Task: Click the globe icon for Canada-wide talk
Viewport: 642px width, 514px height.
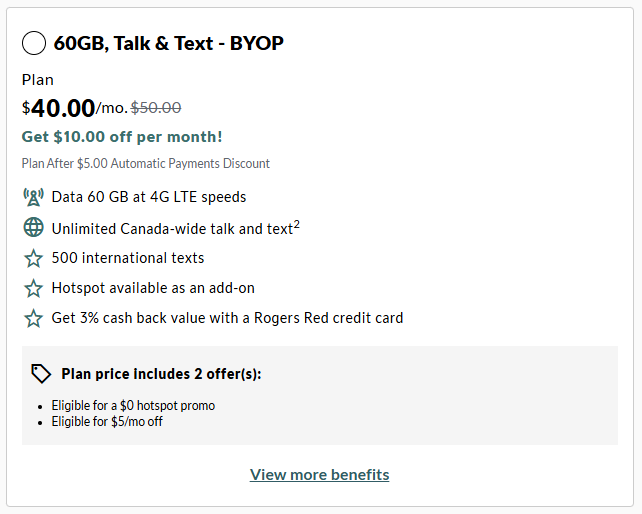Action: click(x=33, y=228)
